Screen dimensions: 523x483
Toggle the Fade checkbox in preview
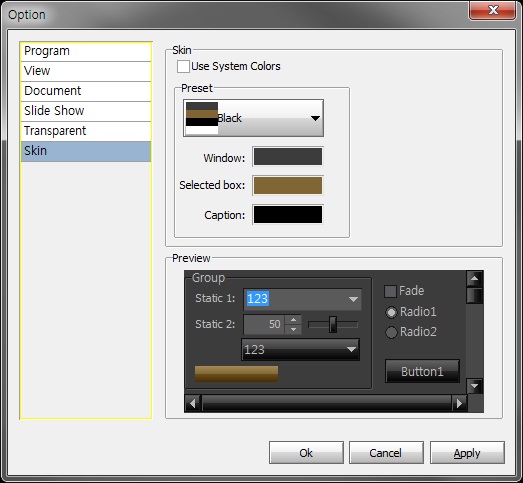coord(390,291)
